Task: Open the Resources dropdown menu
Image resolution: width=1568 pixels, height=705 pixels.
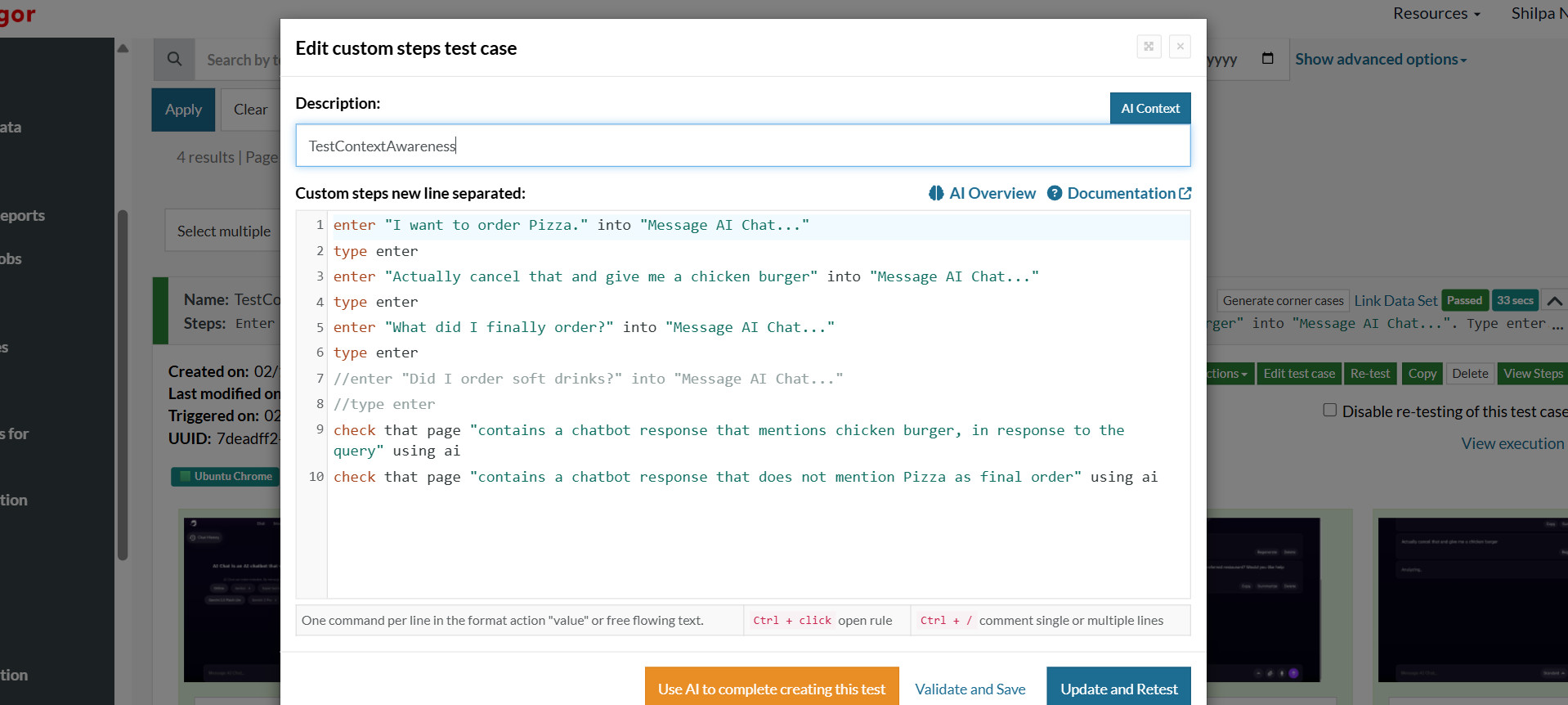Action: click(x=1436, y=14)
